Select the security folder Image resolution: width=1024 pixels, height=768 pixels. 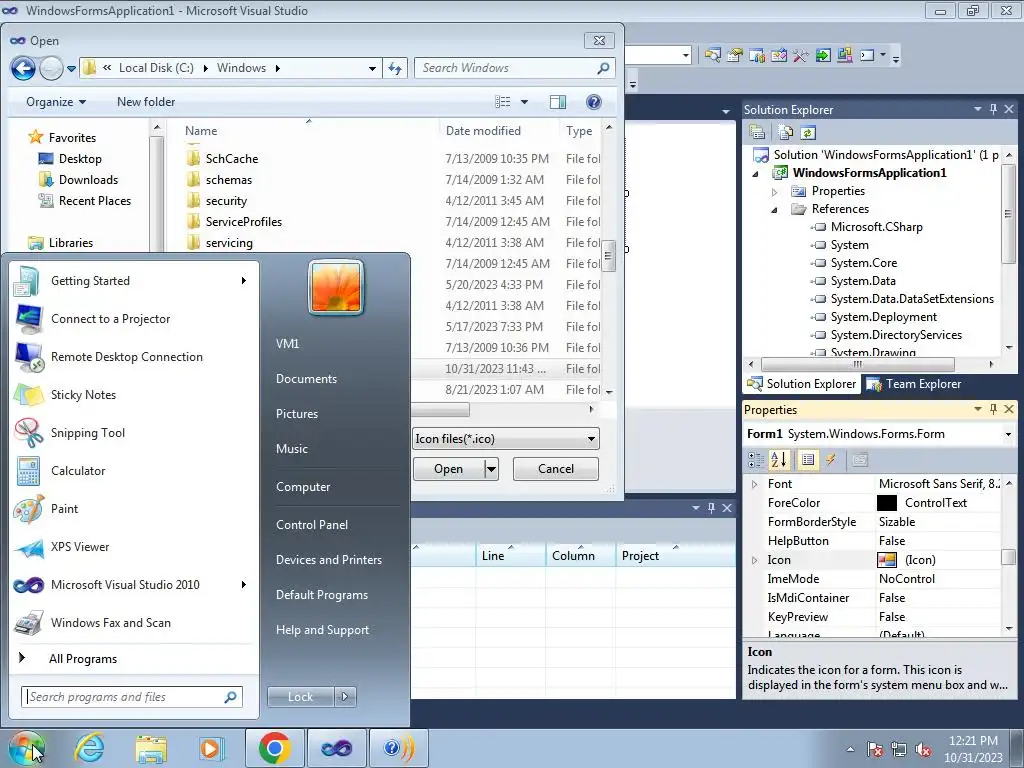(226, 201)
